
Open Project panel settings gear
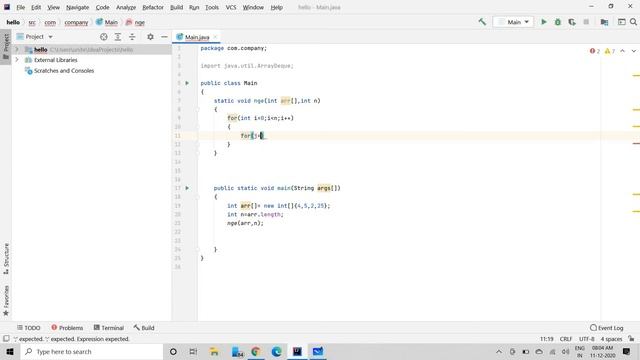150,37
